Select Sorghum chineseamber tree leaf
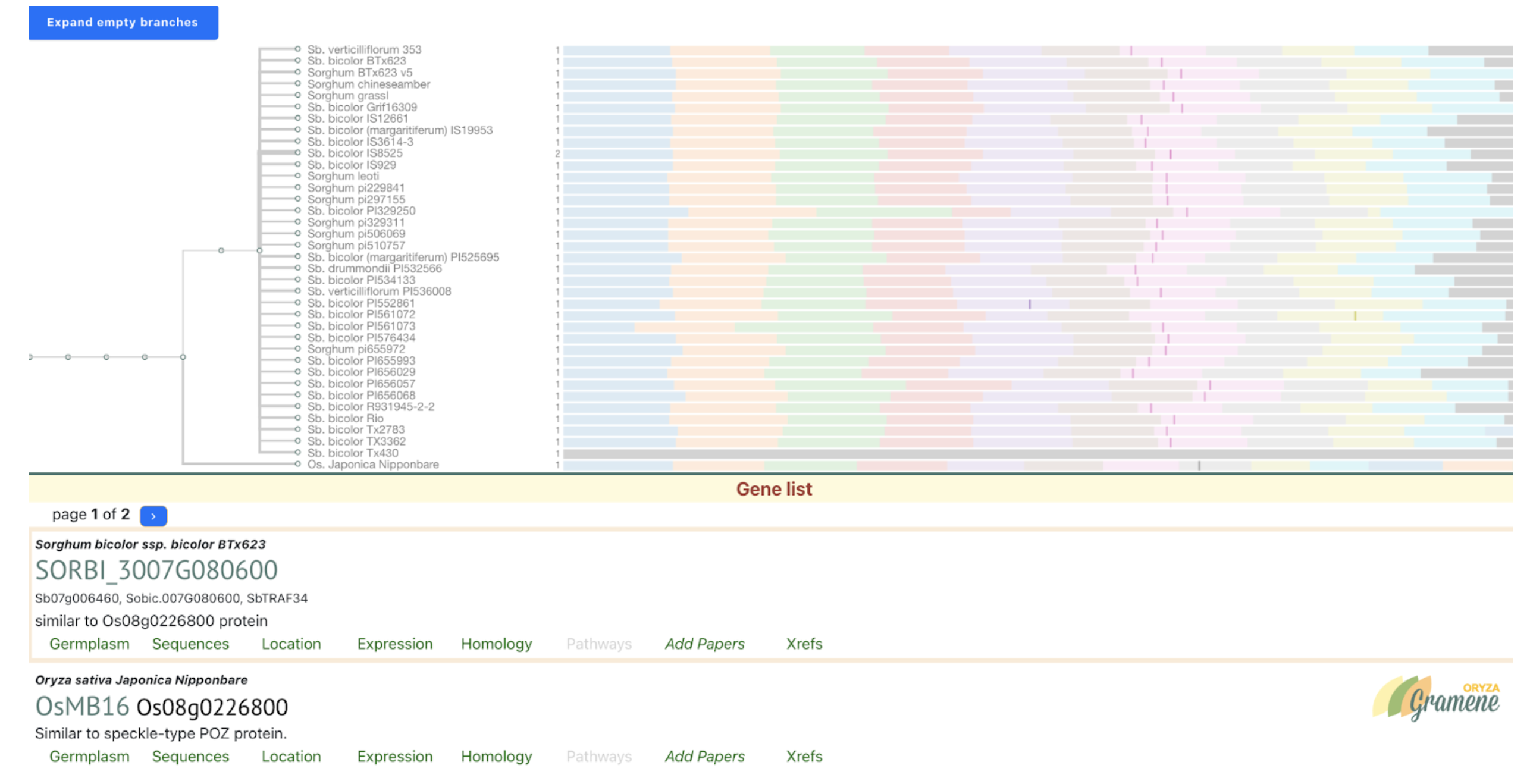The width and height of the screenshot is (1530, 784). [x=368, y=84]
